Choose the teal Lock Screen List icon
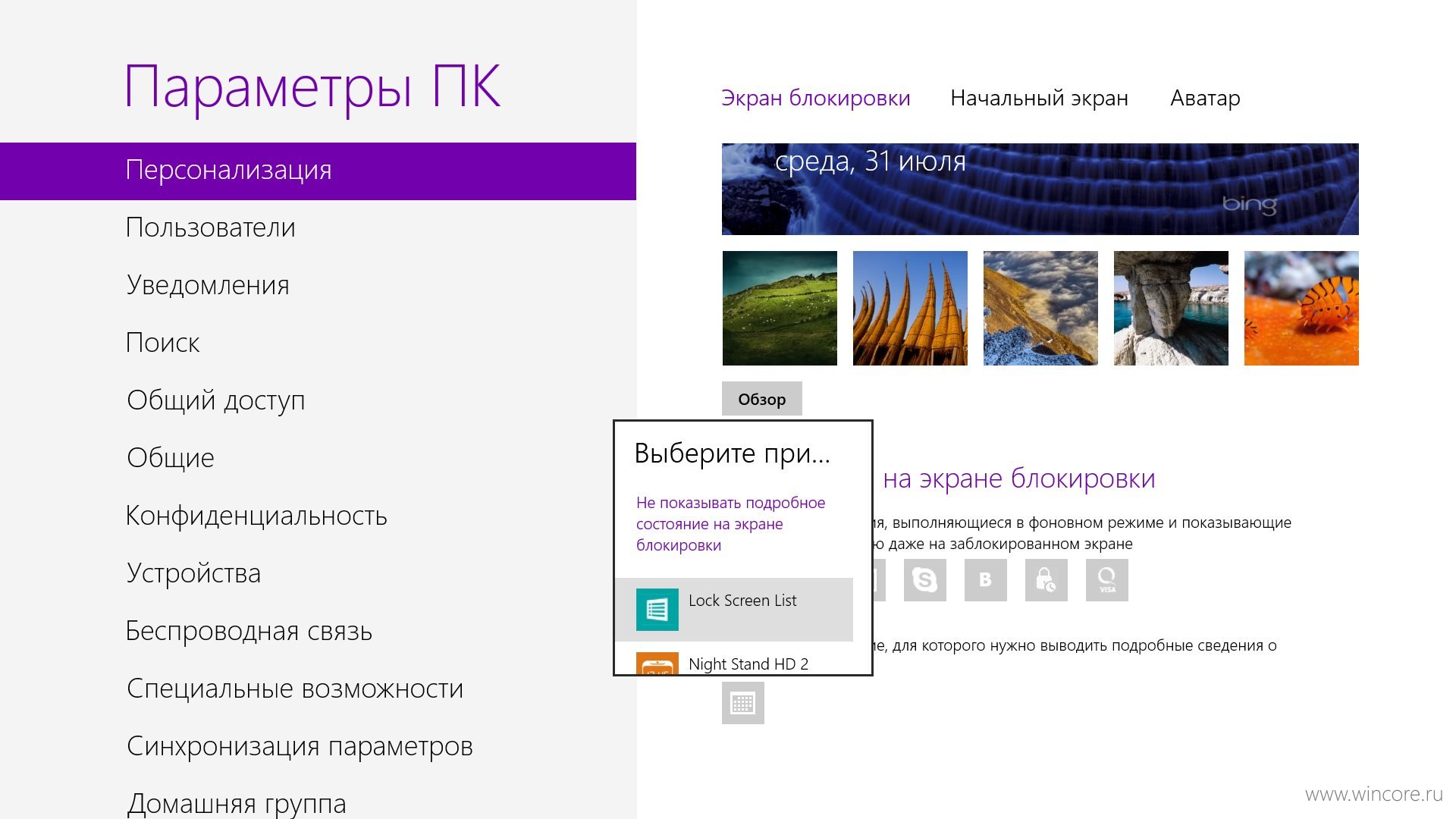This screenshot has height=819, width=1456. pos(657,609)
